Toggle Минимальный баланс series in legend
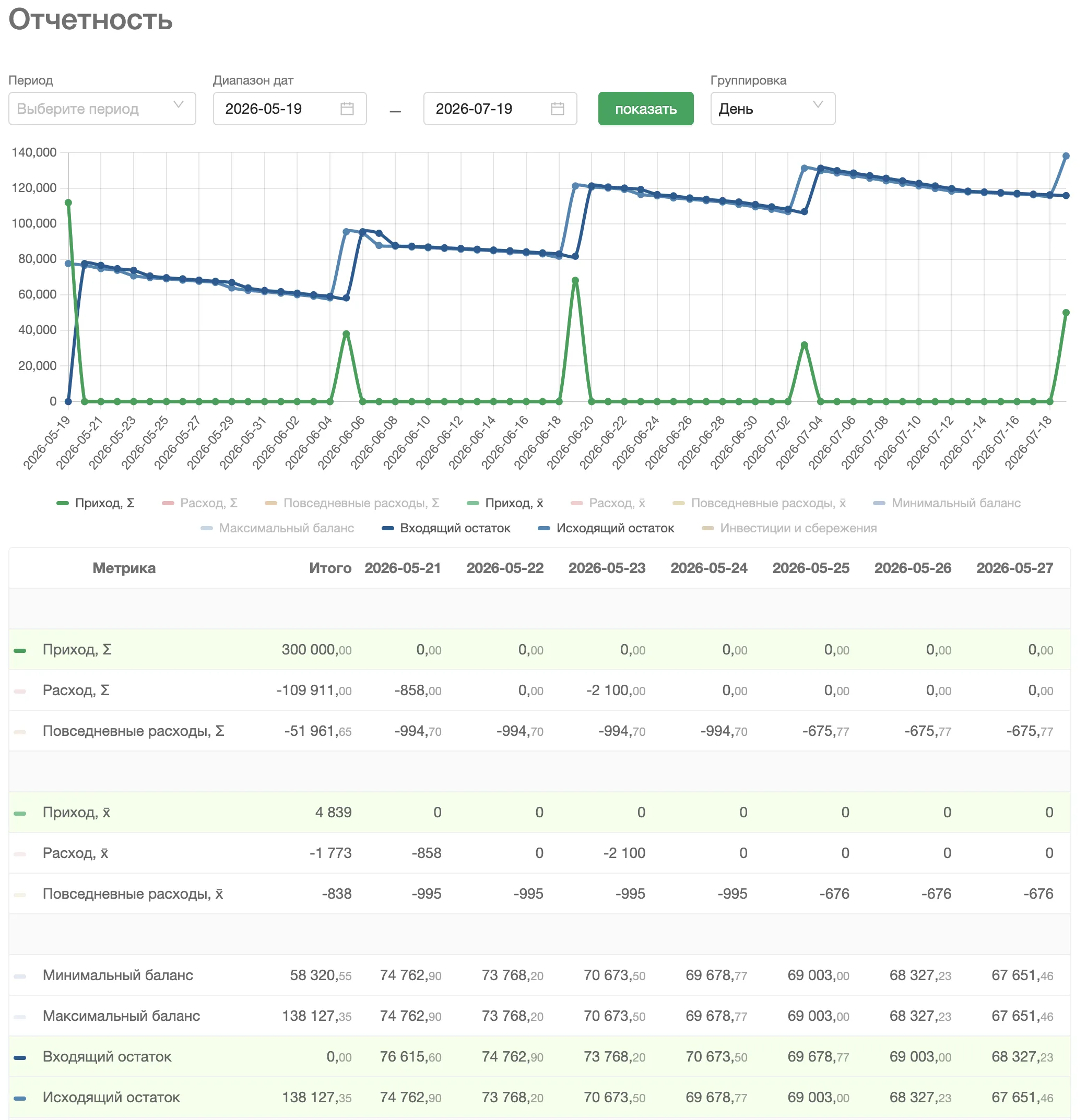1087x1120 pixels. 947,503
